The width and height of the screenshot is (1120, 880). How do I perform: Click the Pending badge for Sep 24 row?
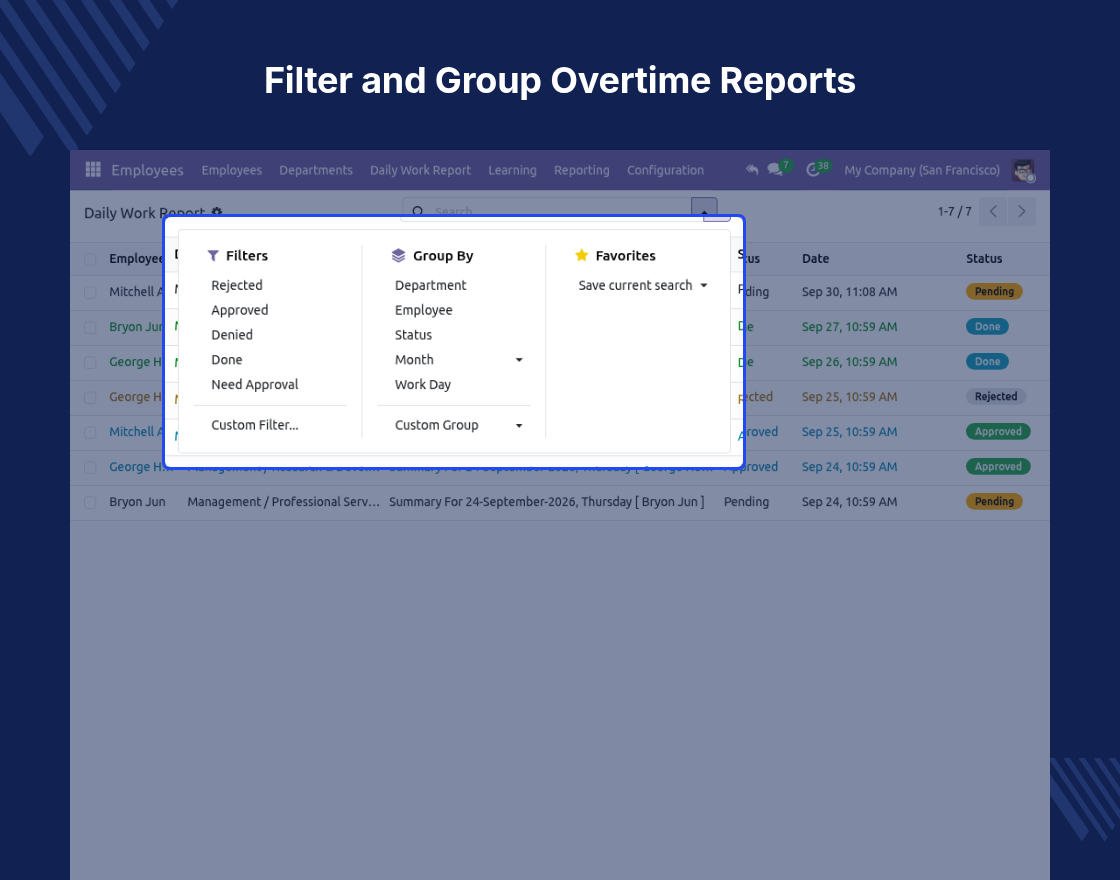pyautogui.click(x=994, y=501)
